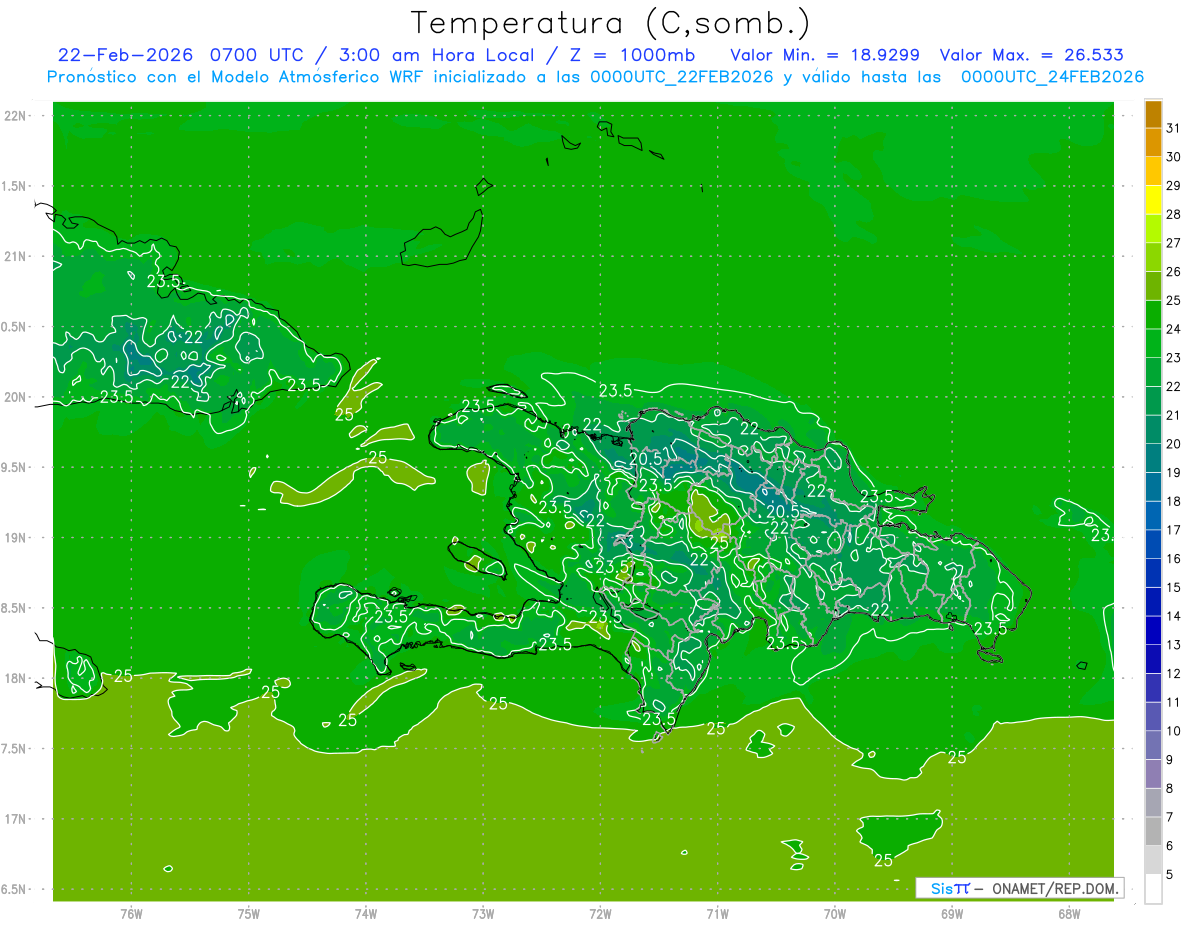Click the purple swatch between 9 and 10
This screenshot has width=1200, height=927.
pyautogui.click(x=1153, y=745)
